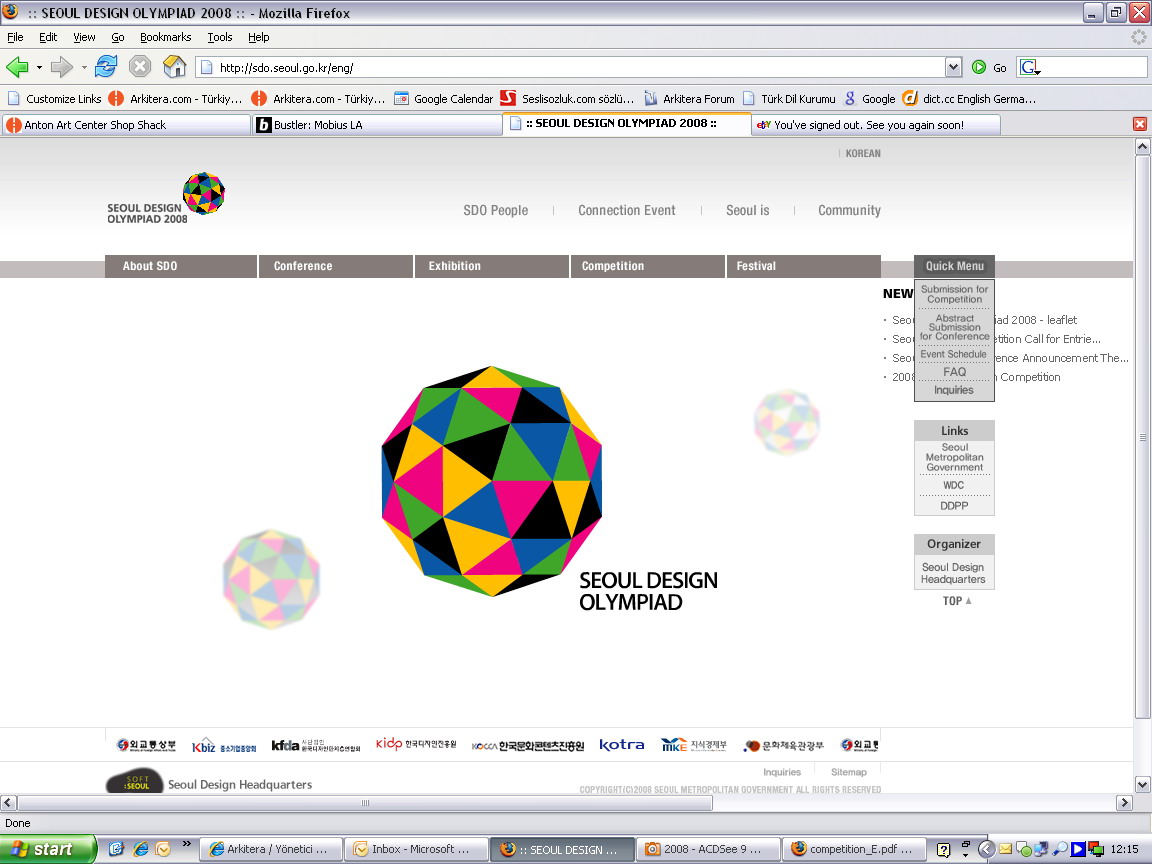Open the Competition navigation item
Image resolution: width=1152 pixels, height=864 pixels.
click(x=647, y=266)
